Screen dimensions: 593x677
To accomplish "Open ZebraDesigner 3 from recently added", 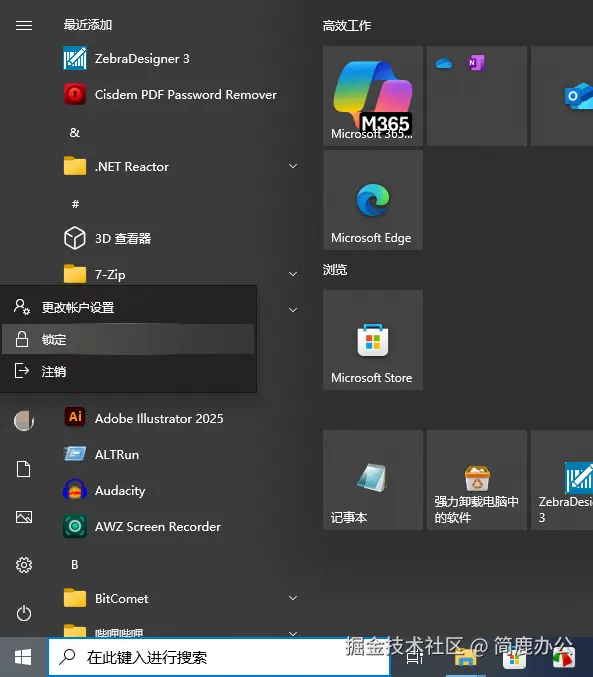I will (x=181, y=58).
